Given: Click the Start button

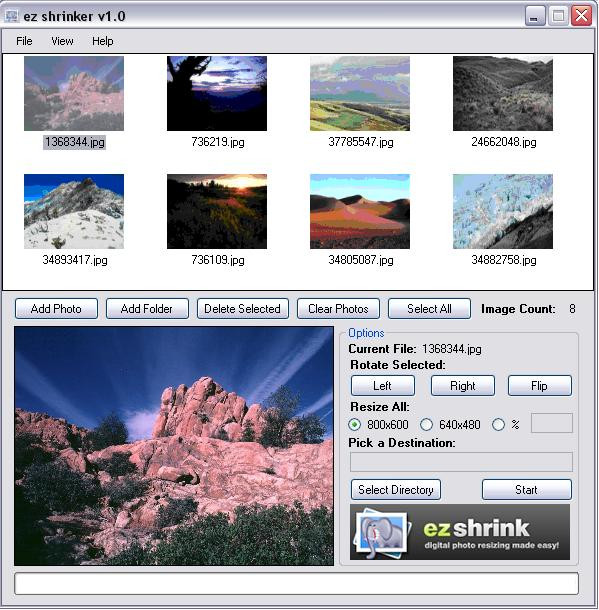Looking at the screenshot, I should [x=527, y=489].
